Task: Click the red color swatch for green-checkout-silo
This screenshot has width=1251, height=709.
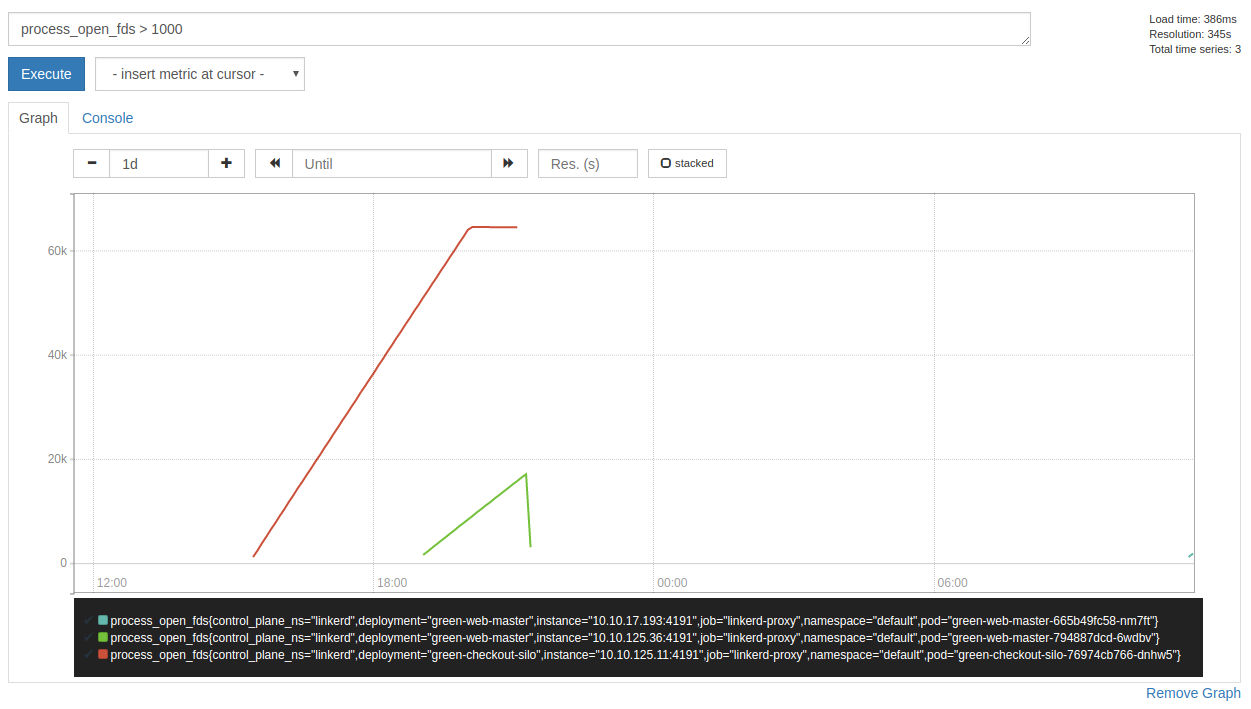Action: coord(103,655)
